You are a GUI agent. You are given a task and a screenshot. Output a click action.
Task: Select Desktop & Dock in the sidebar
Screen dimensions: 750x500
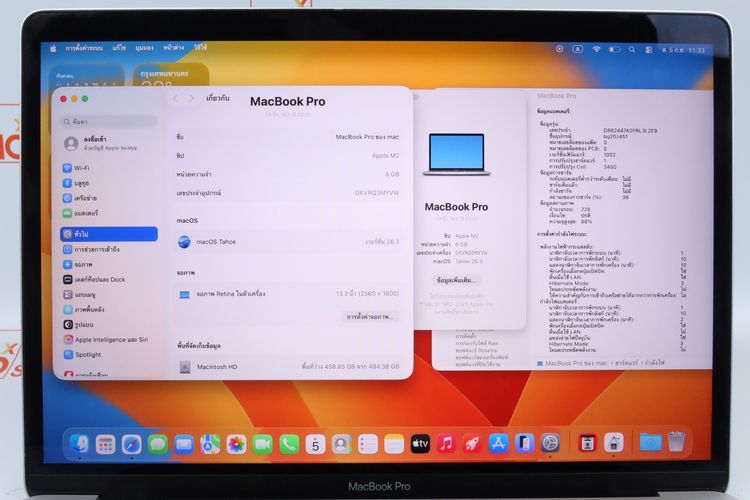94,279
